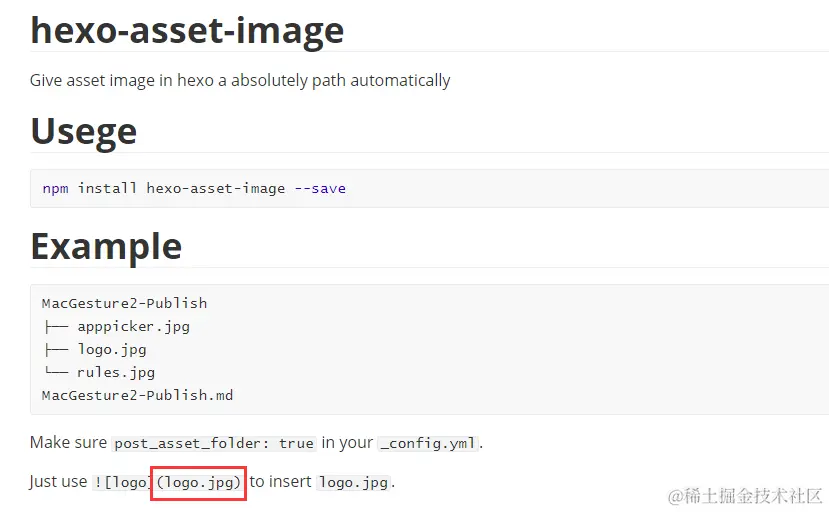Click the _config.yml inline code
Screen dimensions: 829x512
tap(428, 443)
